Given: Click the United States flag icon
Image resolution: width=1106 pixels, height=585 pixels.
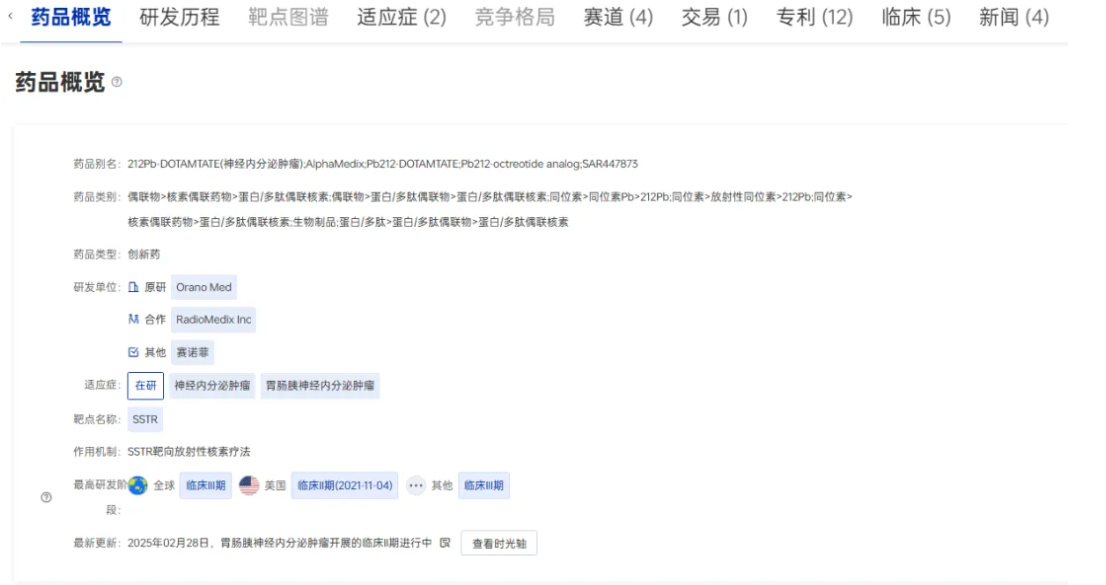Looking at the screenshot, I should point(249,486).
